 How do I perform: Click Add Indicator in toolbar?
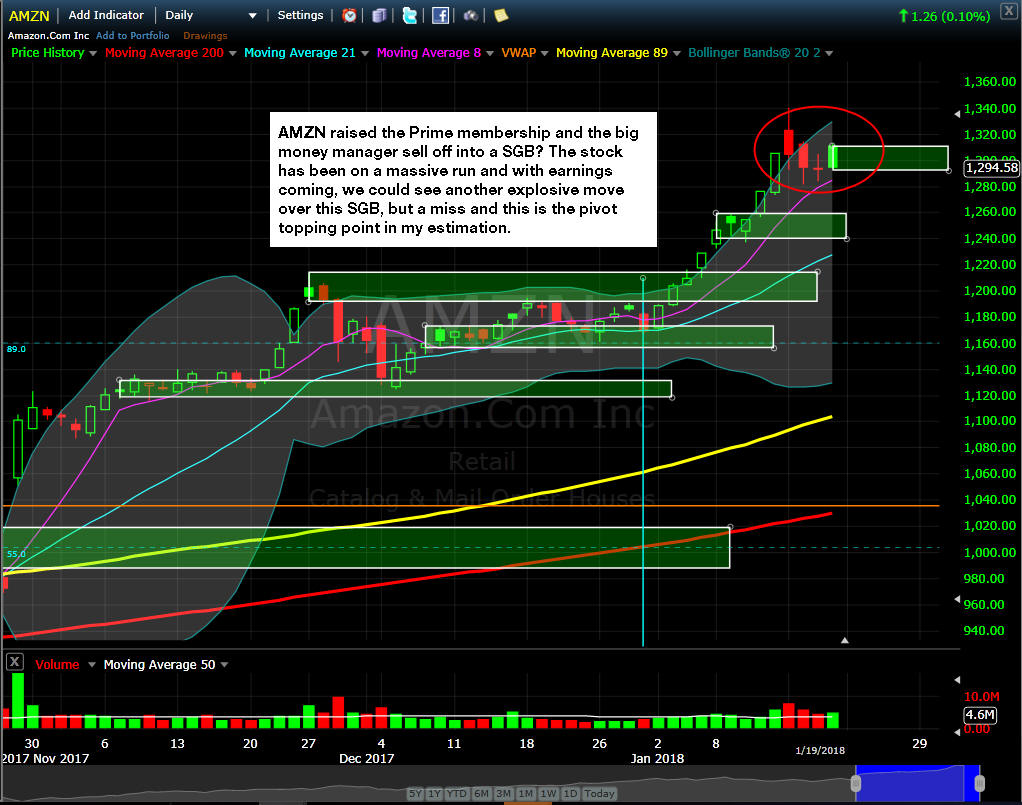click(106, 15)
